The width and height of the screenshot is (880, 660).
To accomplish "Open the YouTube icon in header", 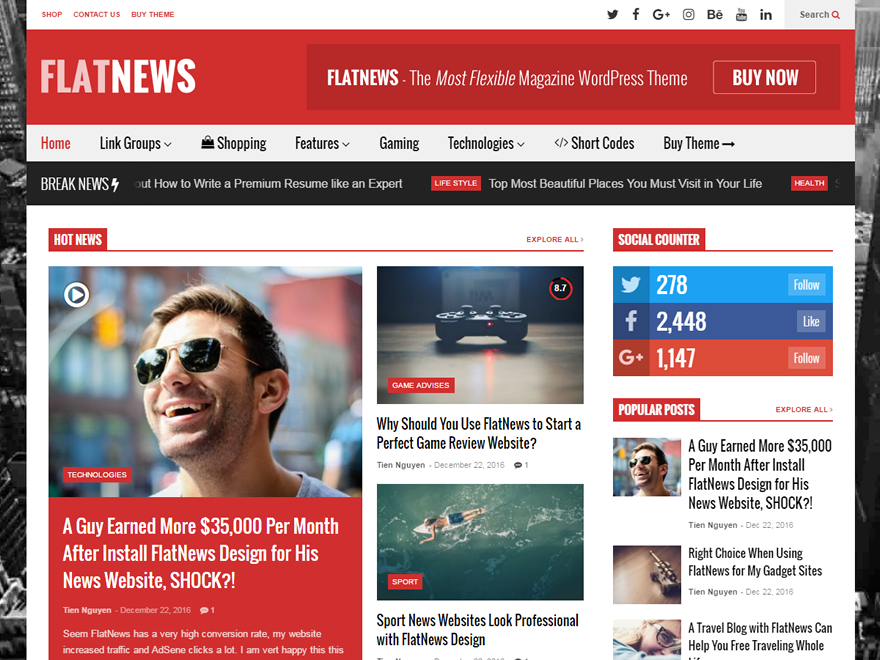I will (x=741, y=14).
